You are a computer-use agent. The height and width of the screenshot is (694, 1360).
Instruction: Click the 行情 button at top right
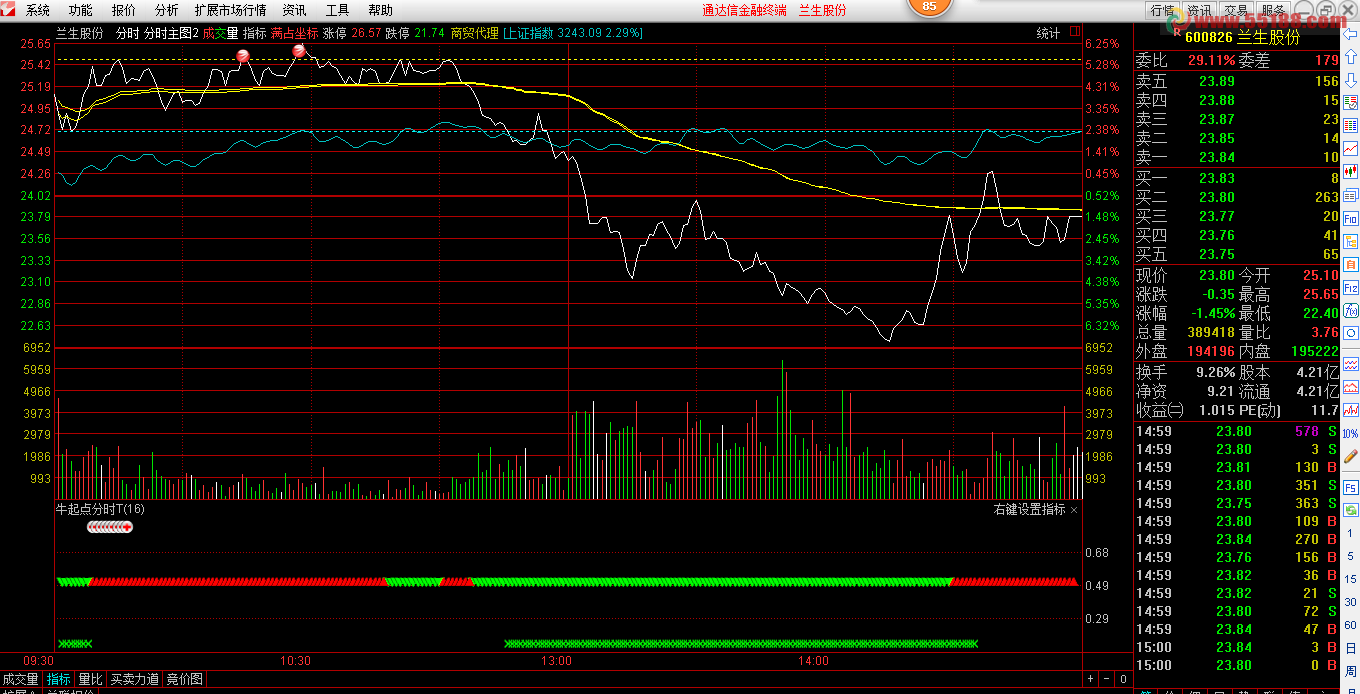(1162, 10)
